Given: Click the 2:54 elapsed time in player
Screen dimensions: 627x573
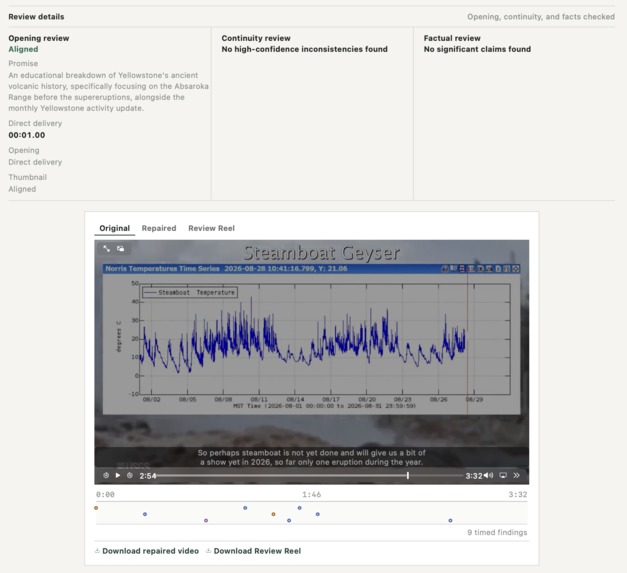Looking at the screenshot, I should pos(148,476).
